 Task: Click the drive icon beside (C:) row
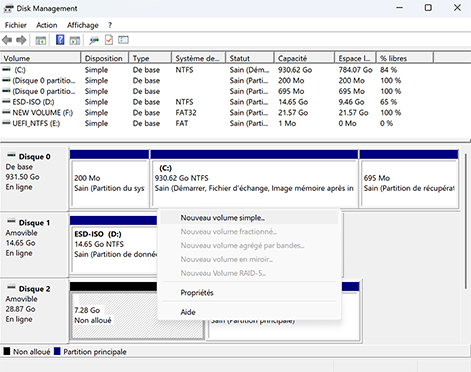(x=6, y=69)
